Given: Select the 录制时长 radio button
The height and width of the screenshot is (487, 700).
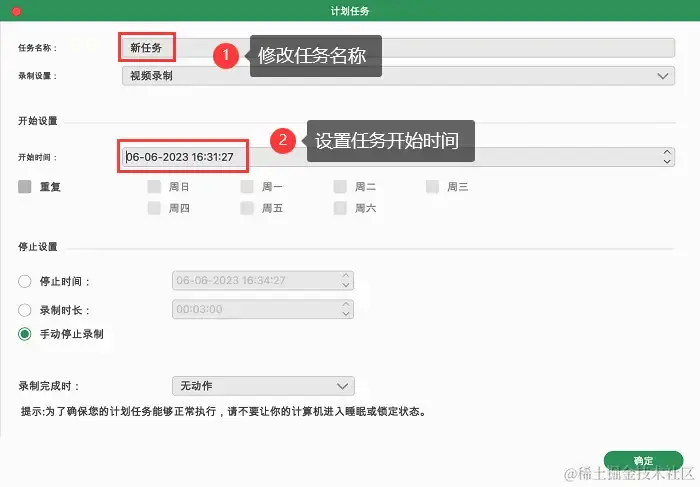Looking at the screenshot, I should [x=25, y=310].
